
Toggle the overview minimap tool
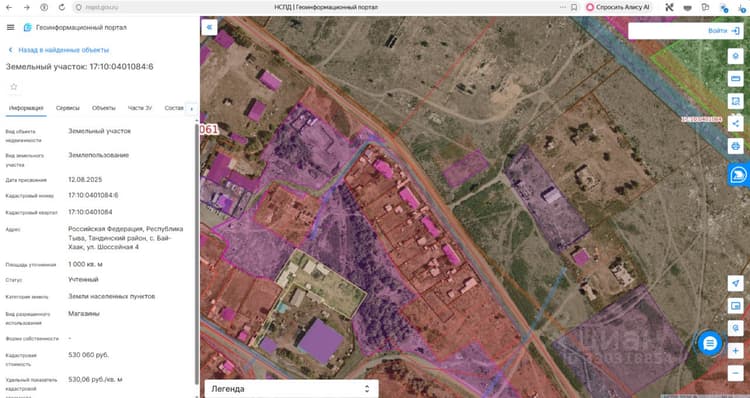tap(735, 305)
